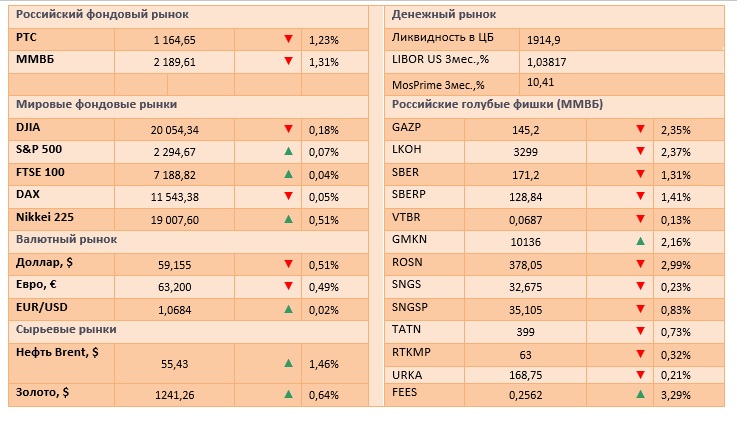Viewport: 737px width, 429px height.
Task: Select the Ликвидность в ЦБ value 1914,9
Action: point(543,39)
